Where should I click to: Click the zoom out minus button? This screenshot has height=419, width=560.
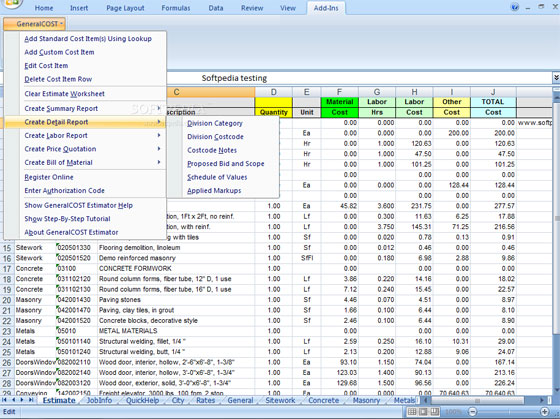472,411
